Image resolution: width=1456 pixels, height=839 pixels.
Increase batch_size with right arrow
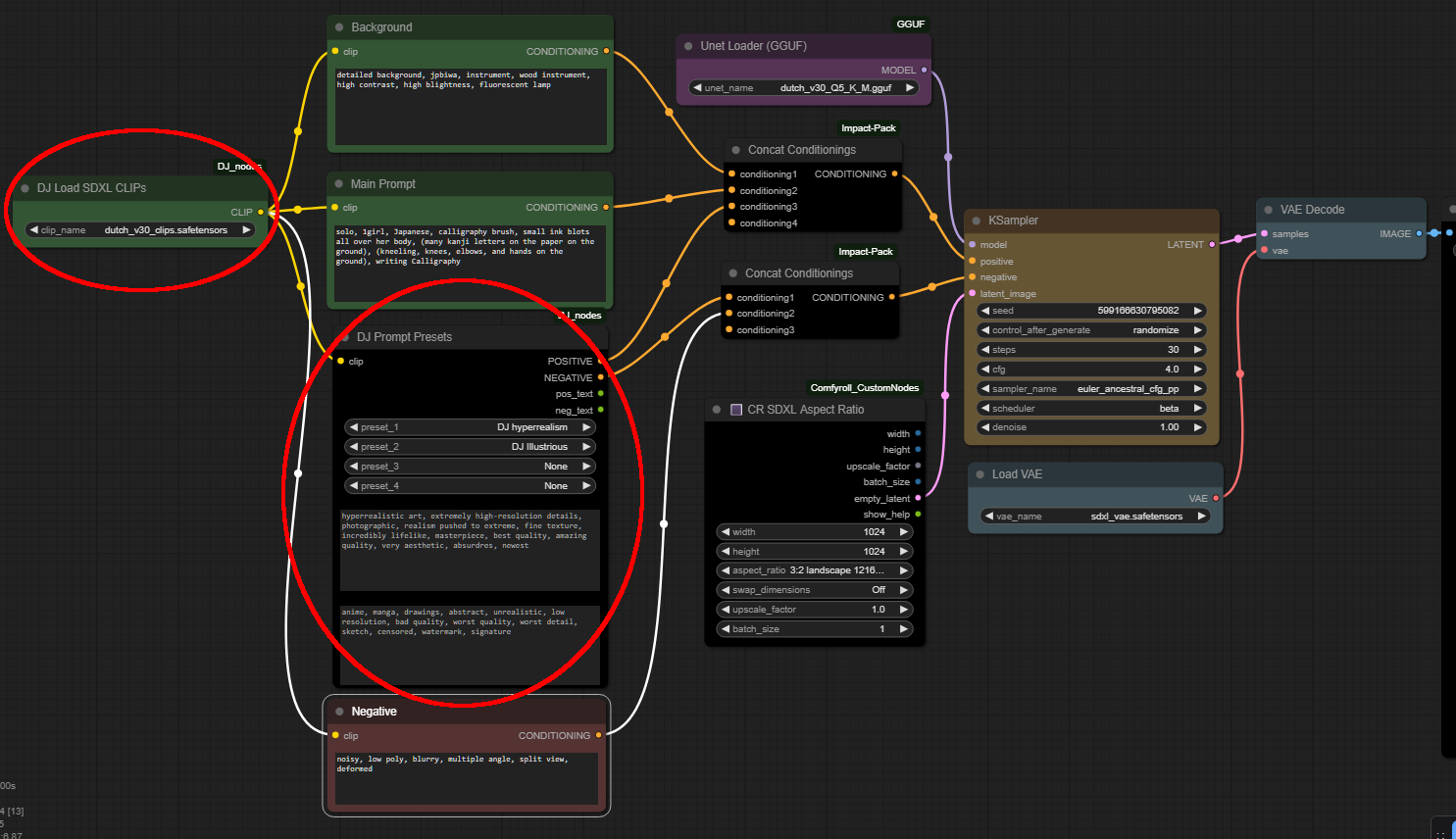pyautogui.click(x=904, y=629)
